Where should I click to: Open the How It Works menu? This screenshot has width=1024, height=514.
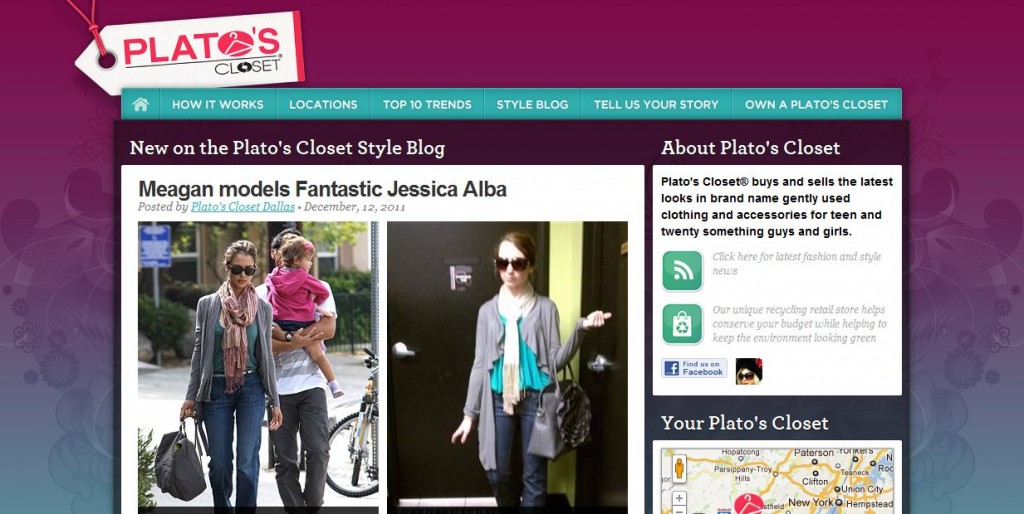coord(217,104)
